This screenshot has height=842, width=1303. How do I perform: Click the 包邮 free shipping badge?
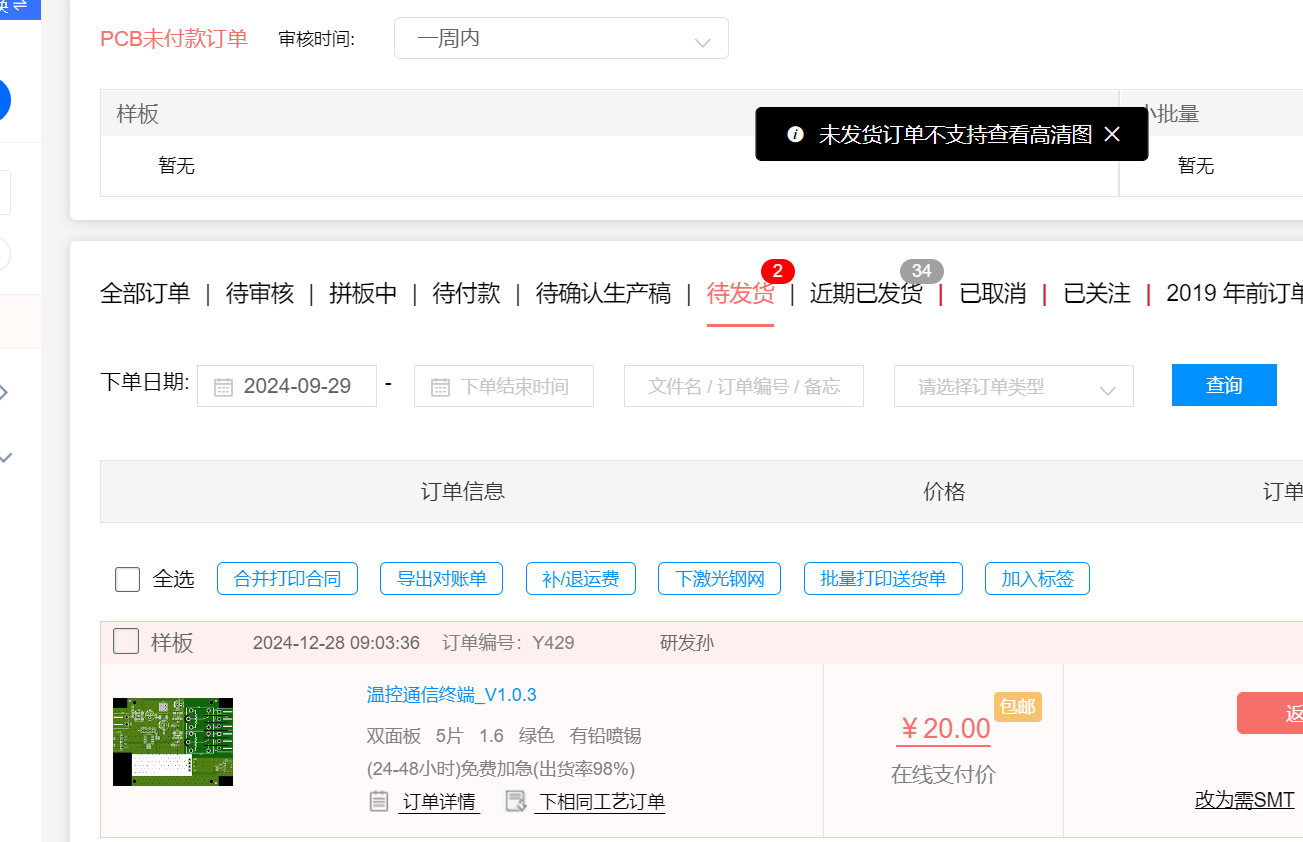click(1017, 706)
